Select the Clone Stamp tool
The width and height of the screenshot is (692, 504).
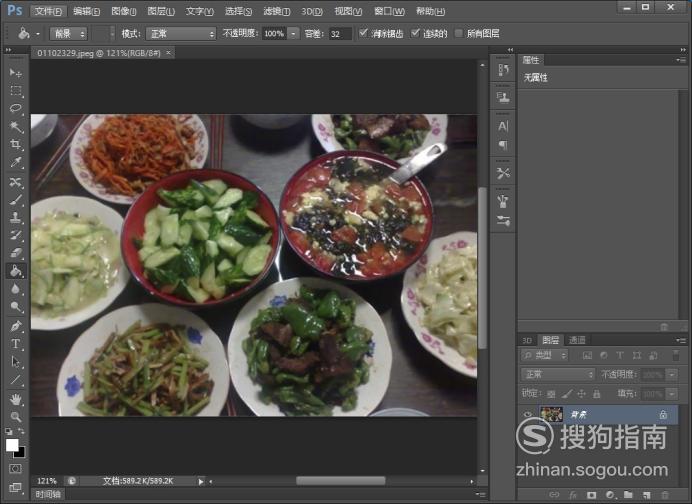16,217
